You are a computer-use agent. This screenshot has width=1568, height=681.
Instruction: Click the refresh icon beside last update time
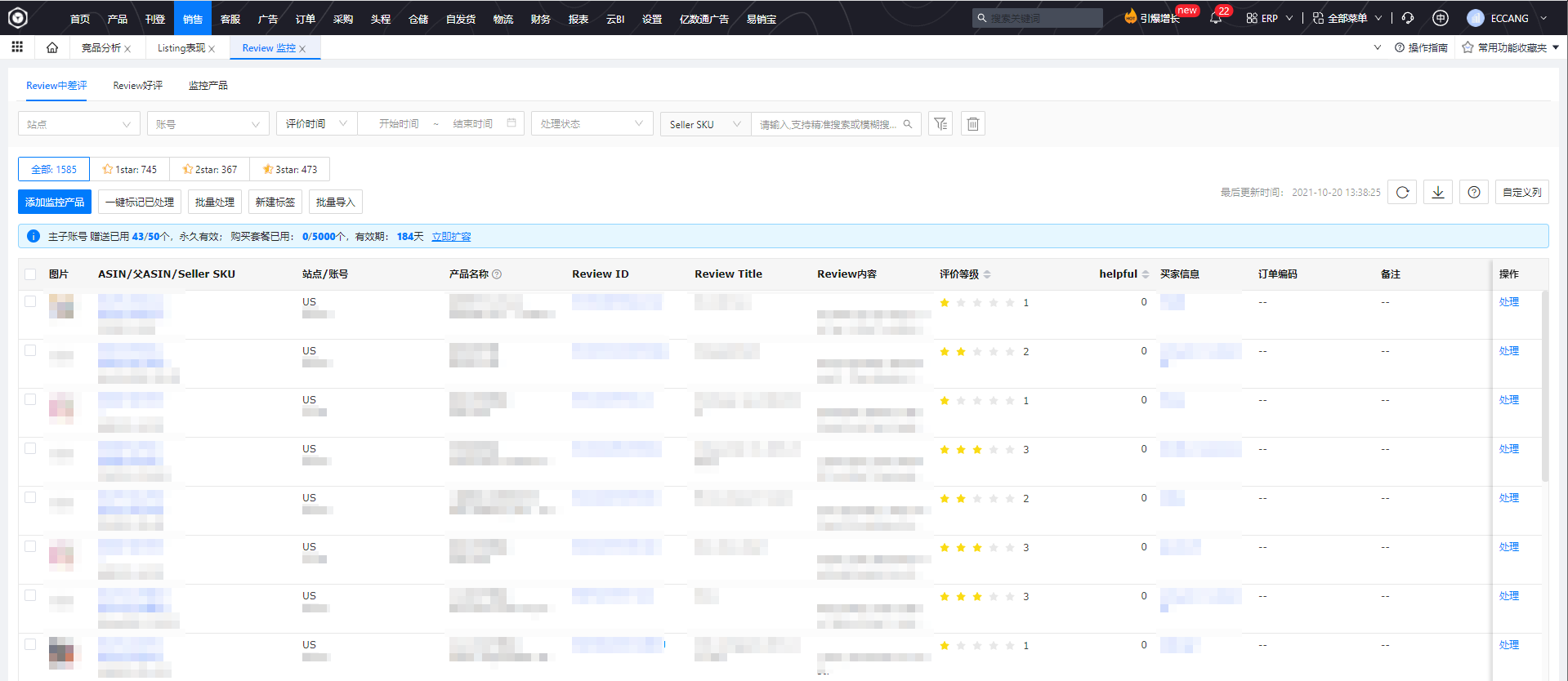click(x=1402, y=193)
